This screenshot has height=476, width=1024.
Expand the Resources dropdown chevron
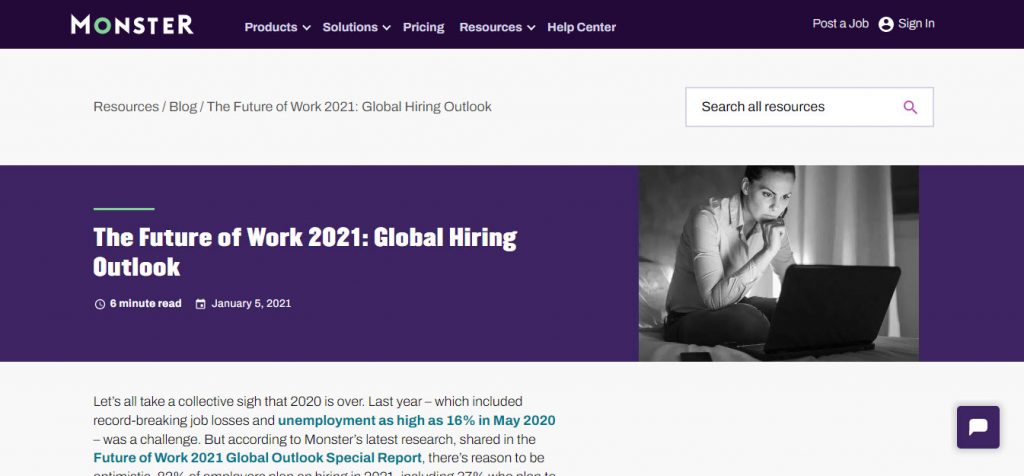(531, 28)
